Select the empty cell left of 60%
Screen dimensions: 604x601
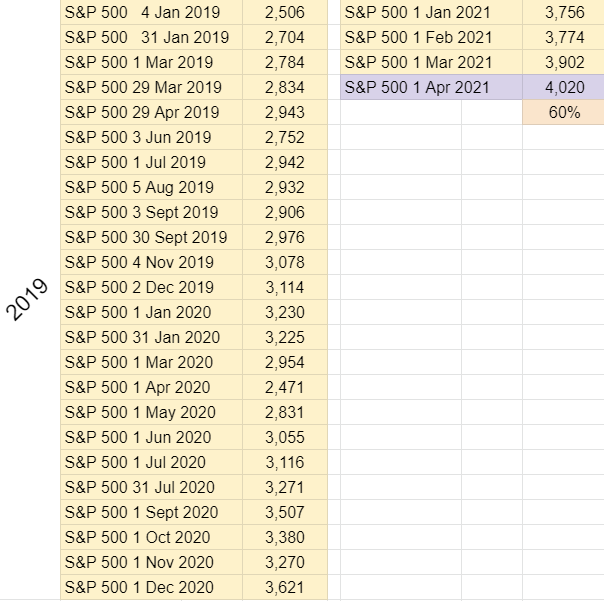click(x=492, y=112)
